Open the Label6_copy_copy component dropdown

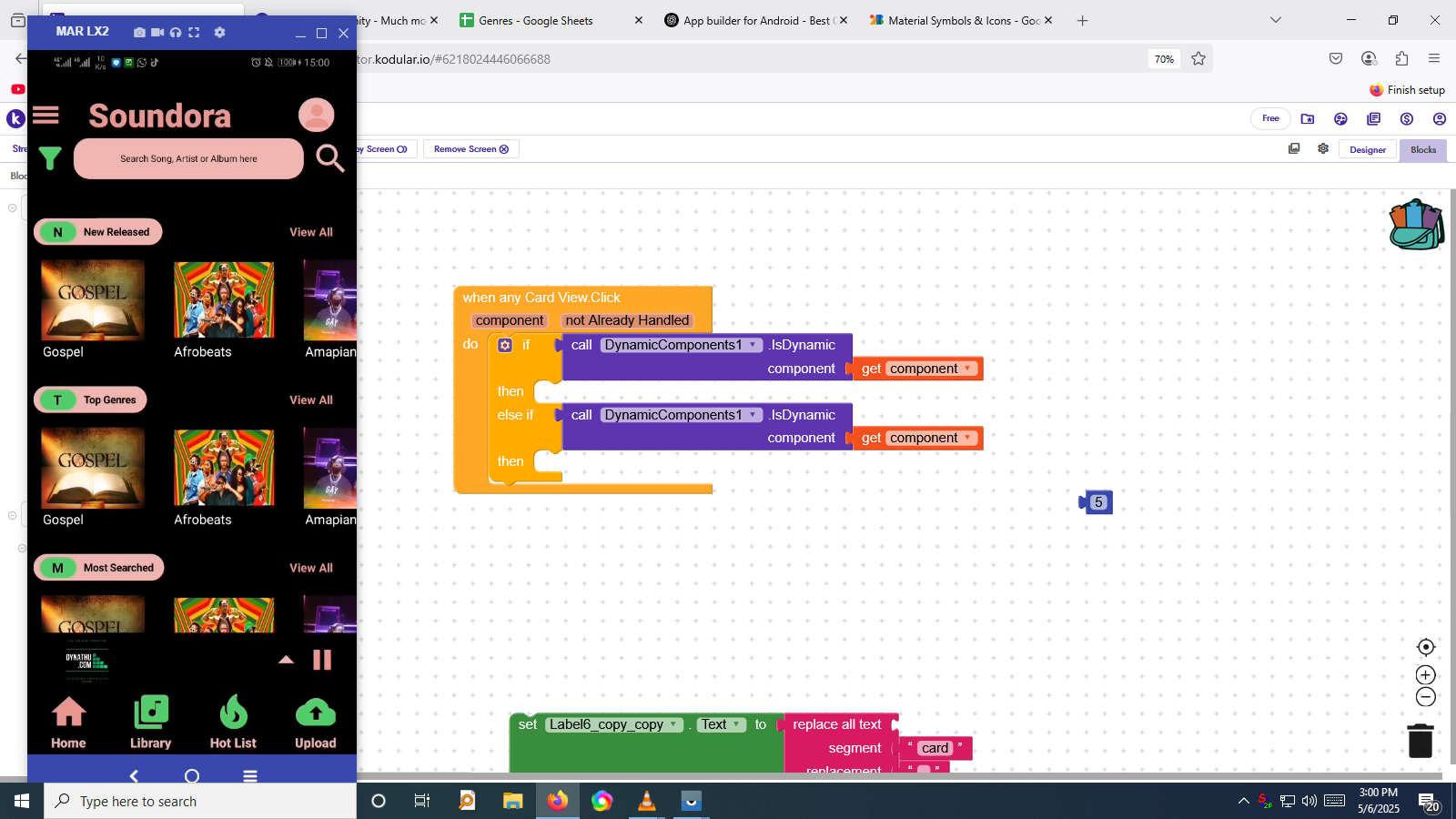674,724
